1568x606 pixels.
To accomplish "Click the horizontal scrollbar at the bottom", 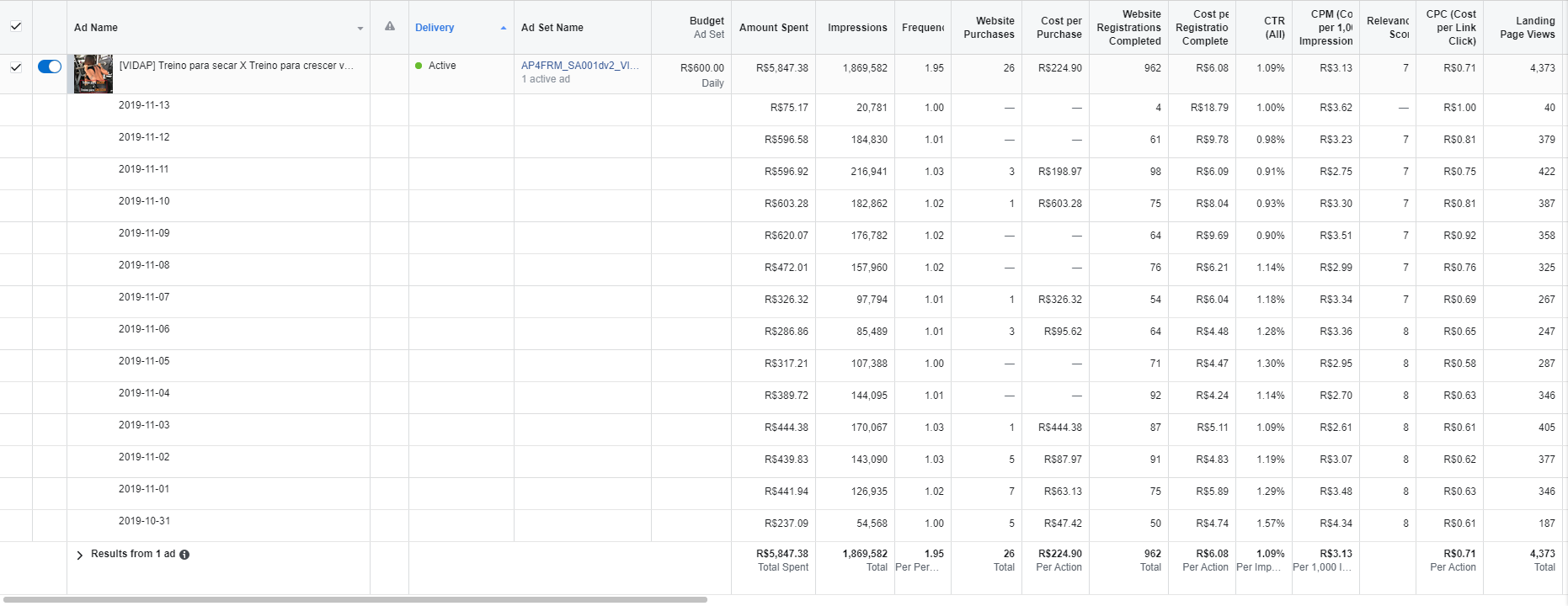I will (x=355, y=599).
